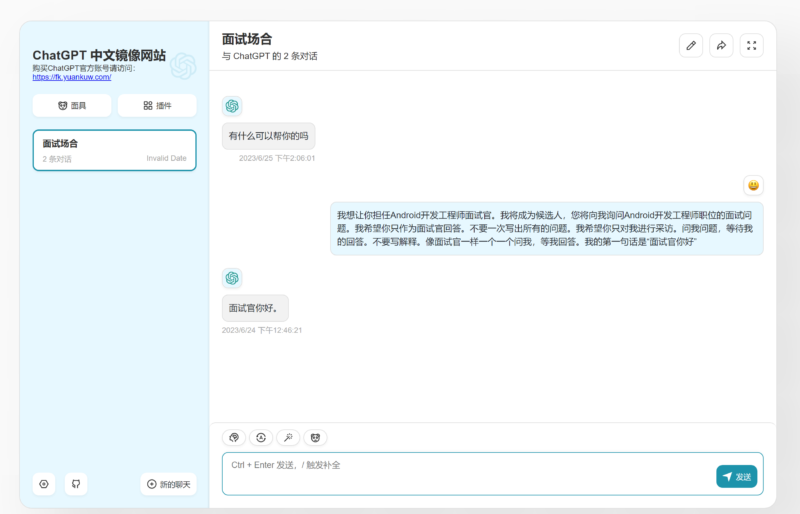
Task: Follow the fk.yuankuw.com link
Action: tap(71, 77)
